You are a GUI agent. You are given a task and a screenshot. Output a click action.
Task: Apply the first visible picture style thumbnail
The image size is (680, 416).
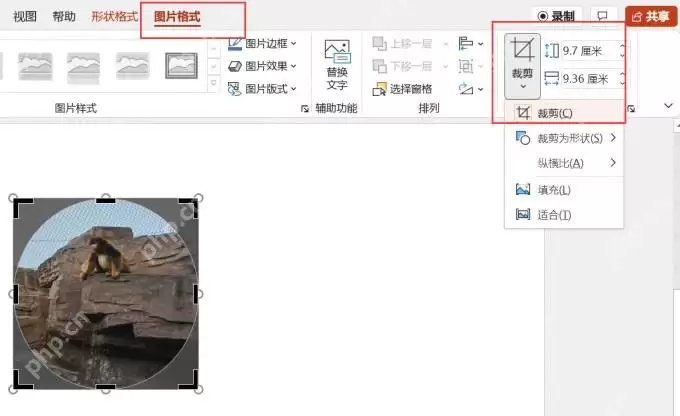35,66
